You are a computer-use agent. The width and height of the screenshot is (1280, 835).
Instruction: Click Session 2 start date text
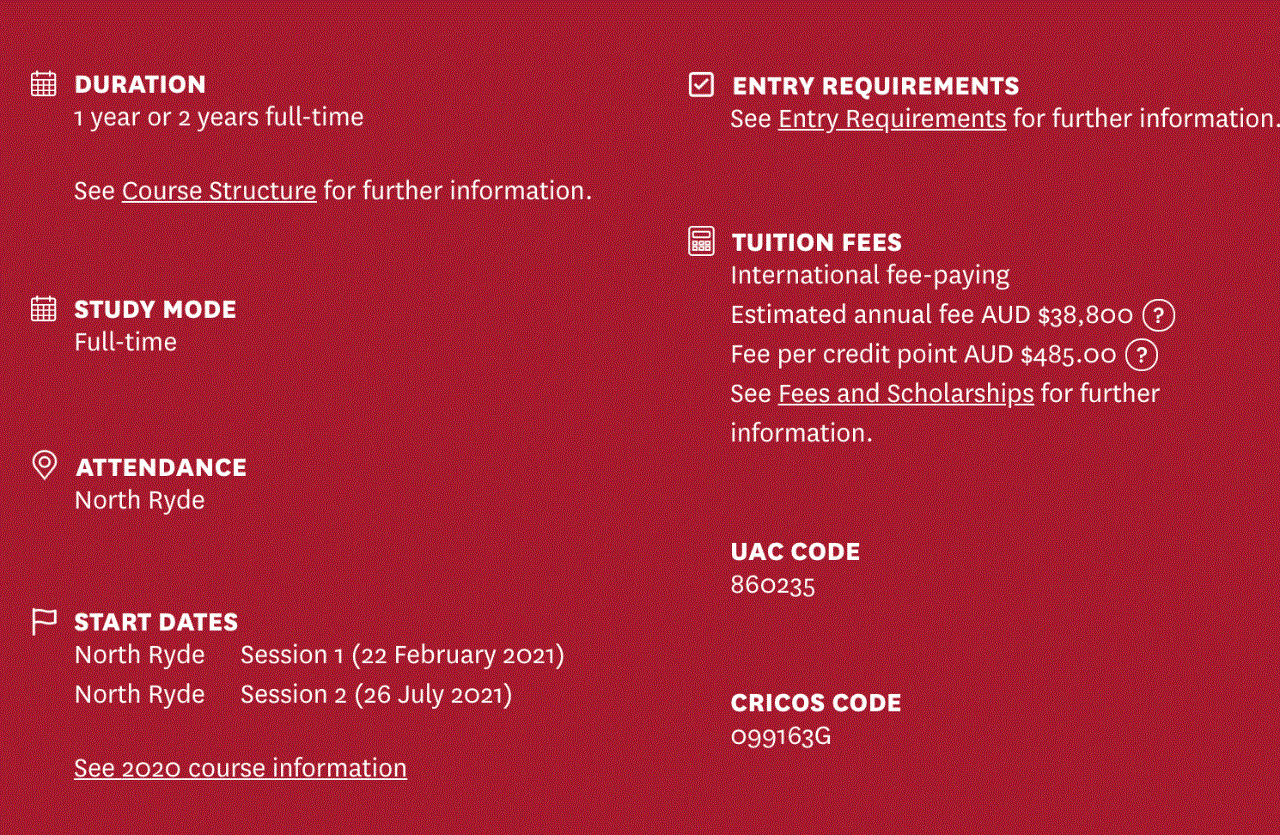[x=376, y=694]
